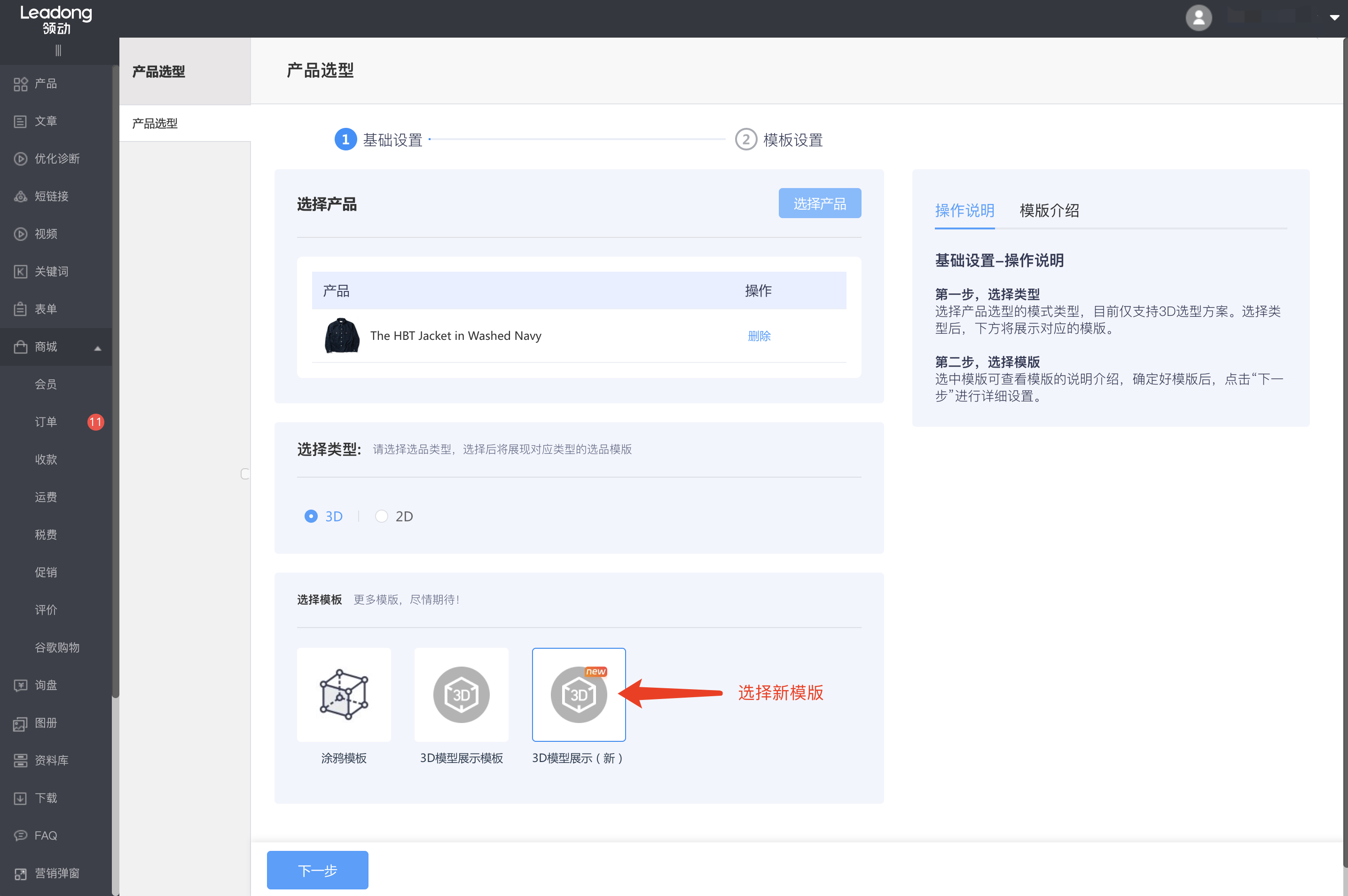Open the 图册 section

(x=46, y=723)
